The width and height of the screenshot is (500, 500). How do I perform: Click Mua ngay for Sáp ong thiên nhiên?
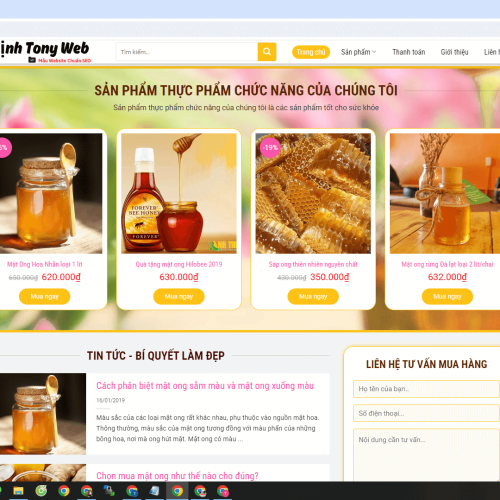pos(313,296)
